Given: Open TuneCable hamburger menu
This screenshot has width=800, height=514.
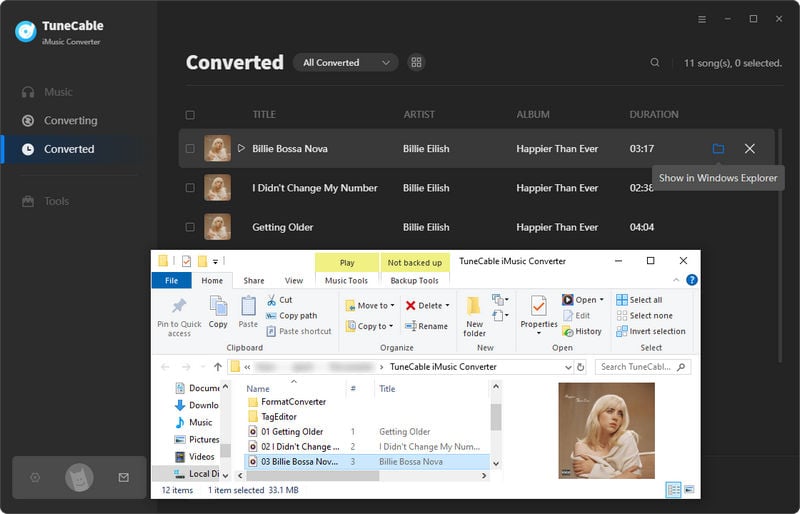Looking at the screenshot, I should (x=702, y=19).
